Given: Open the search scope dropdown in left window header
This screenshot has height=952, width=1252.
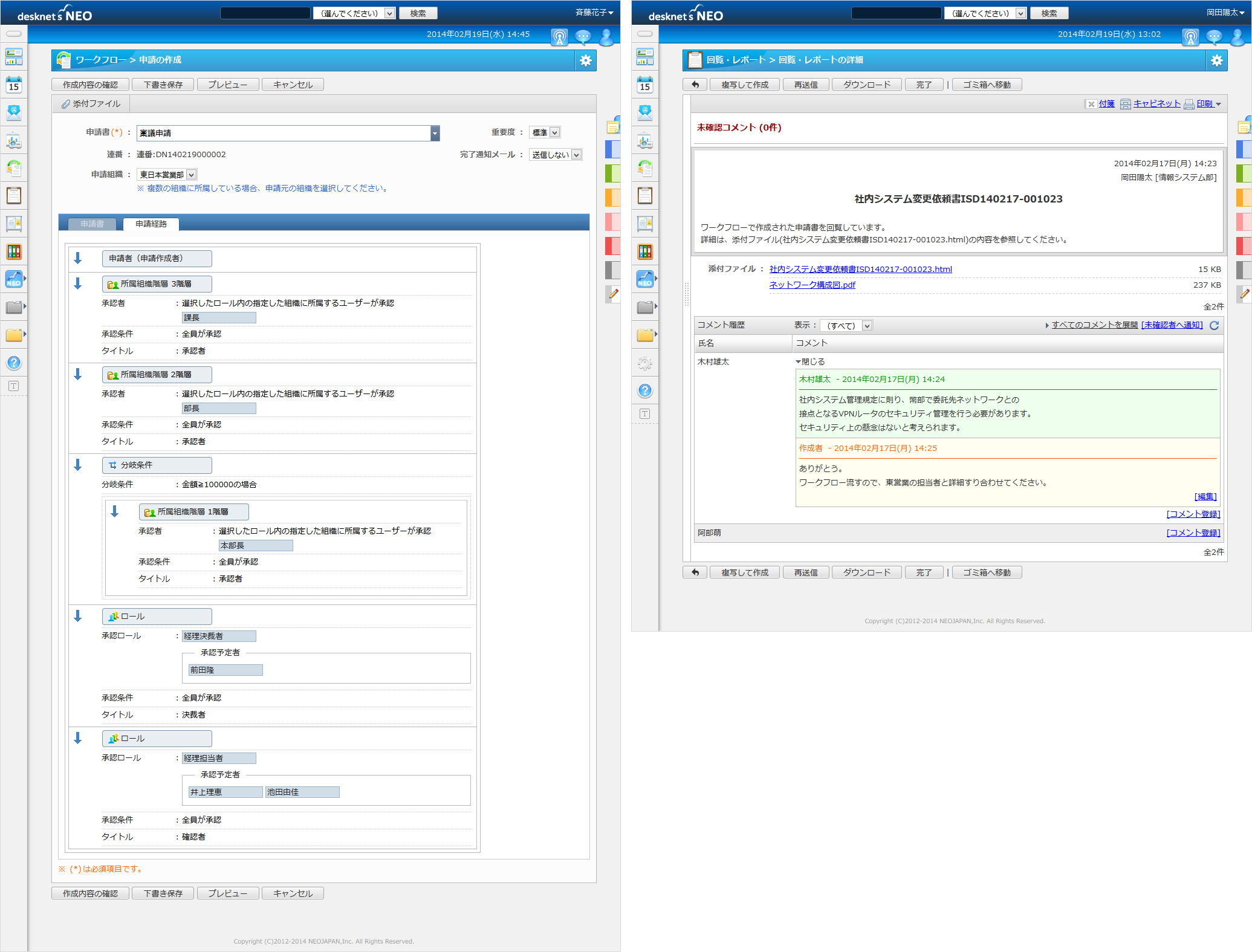Looking at the screenshot, I should click(x=354, y=13).
